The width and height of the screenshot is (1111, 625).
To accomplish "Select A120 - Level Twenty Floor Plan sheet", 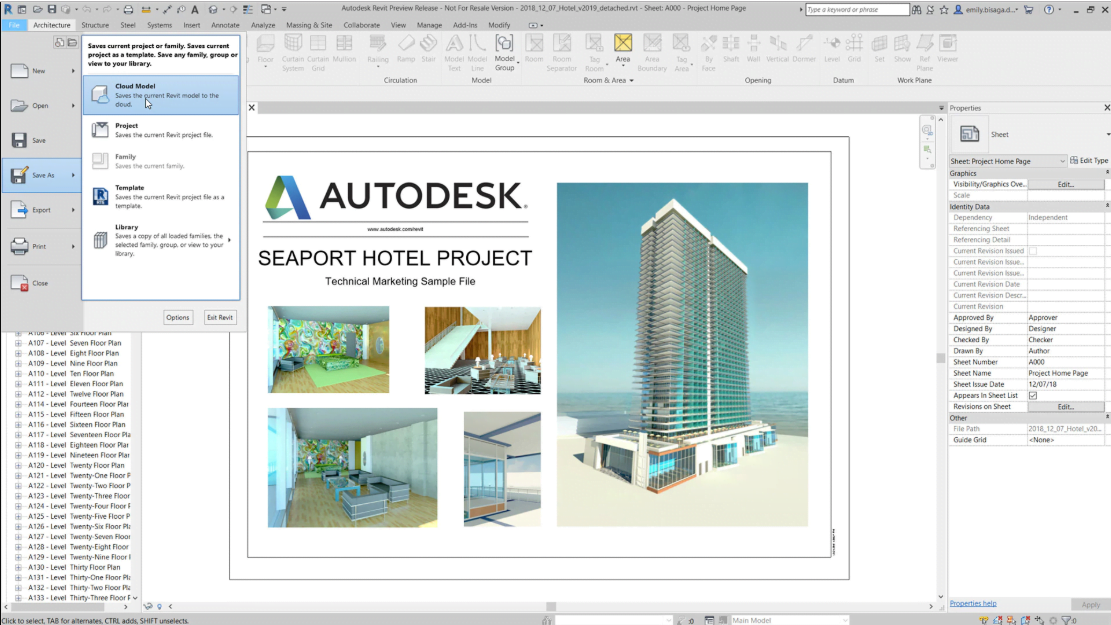I will pyautogui.click(x=76, y=466).
